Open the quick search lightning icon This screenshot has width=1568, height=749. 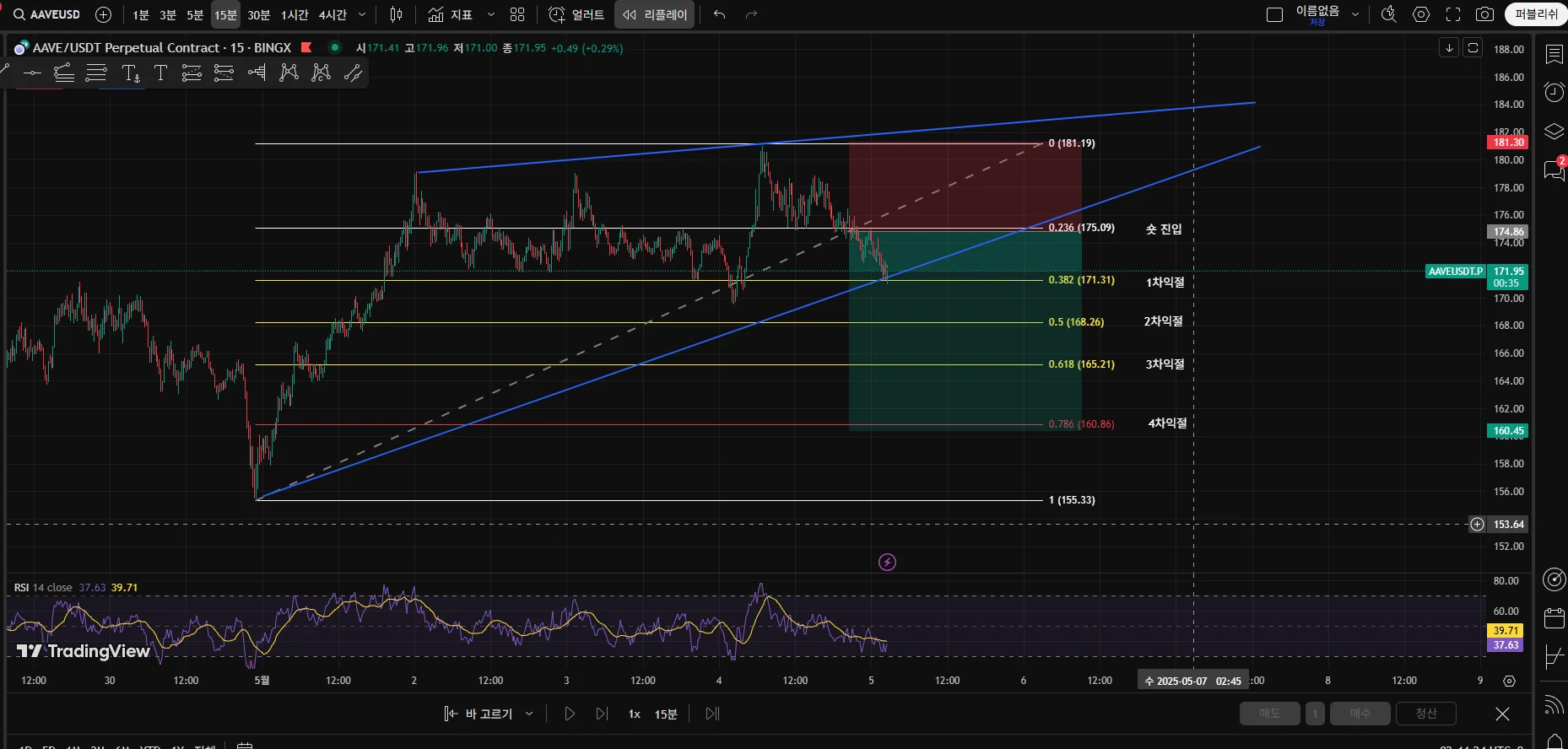pyautogui.click(x=1388, y=14)
